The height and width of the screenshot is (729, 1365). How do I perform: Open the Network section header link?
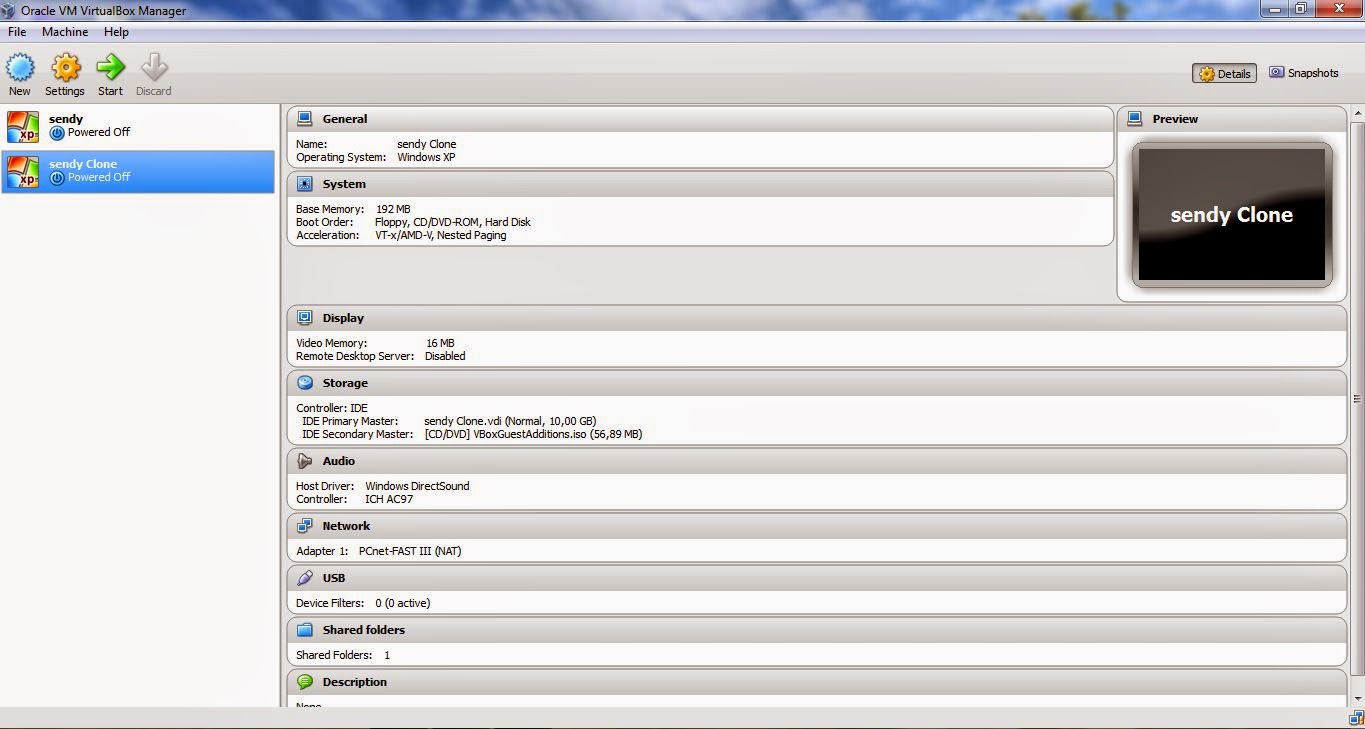pos(346,526)
